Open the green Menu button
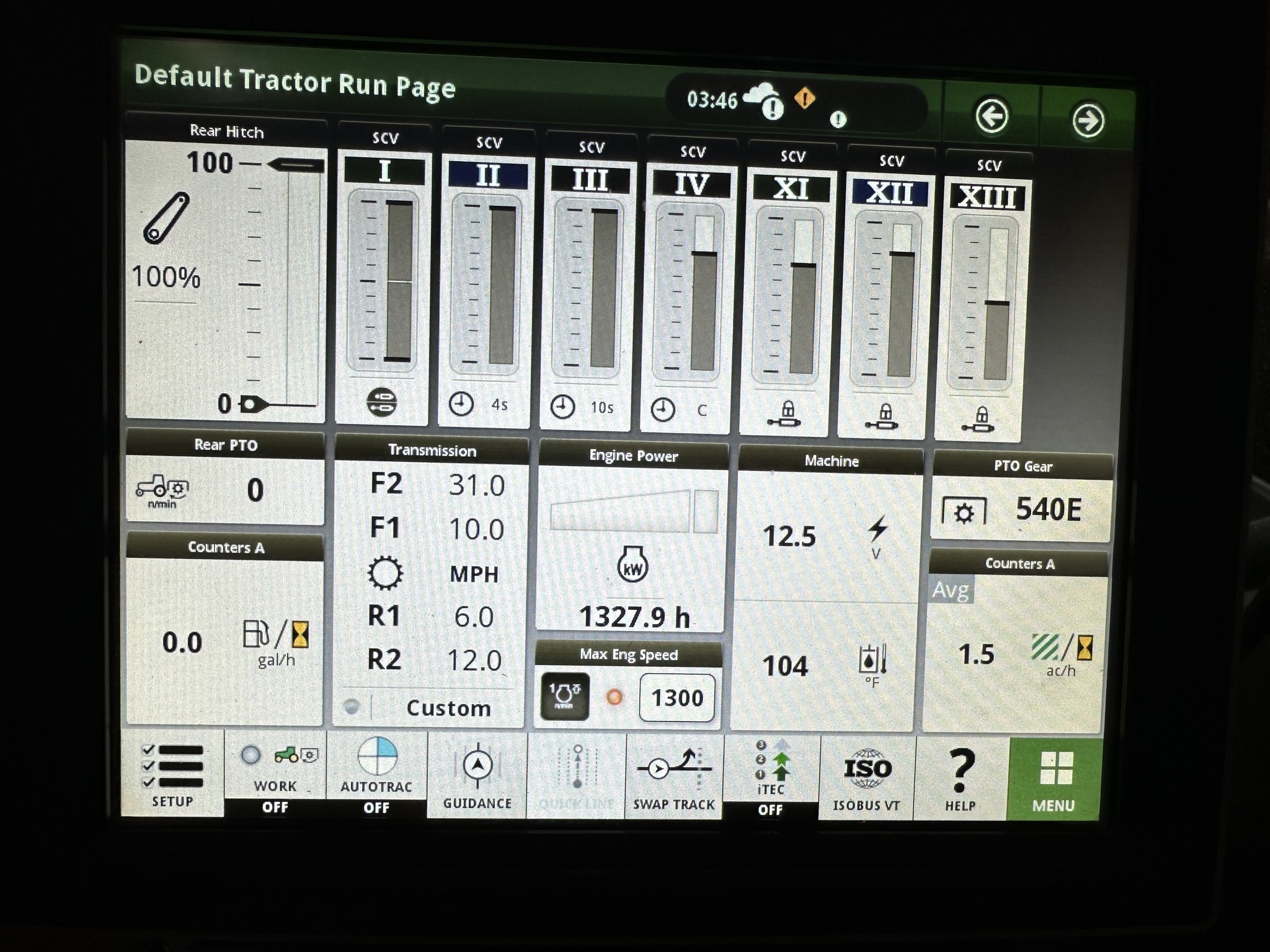This screenshot has height=952, width=1270. point(1054,780)
